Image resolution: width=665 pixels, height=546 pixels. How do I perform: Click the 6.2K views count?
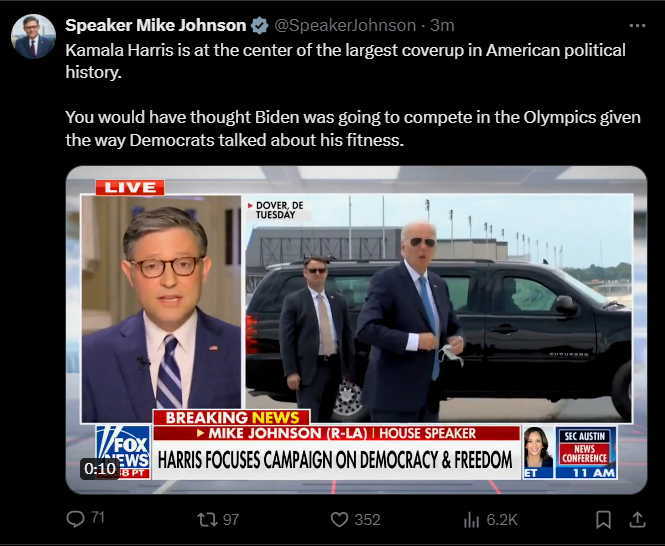tap(502, 519)
